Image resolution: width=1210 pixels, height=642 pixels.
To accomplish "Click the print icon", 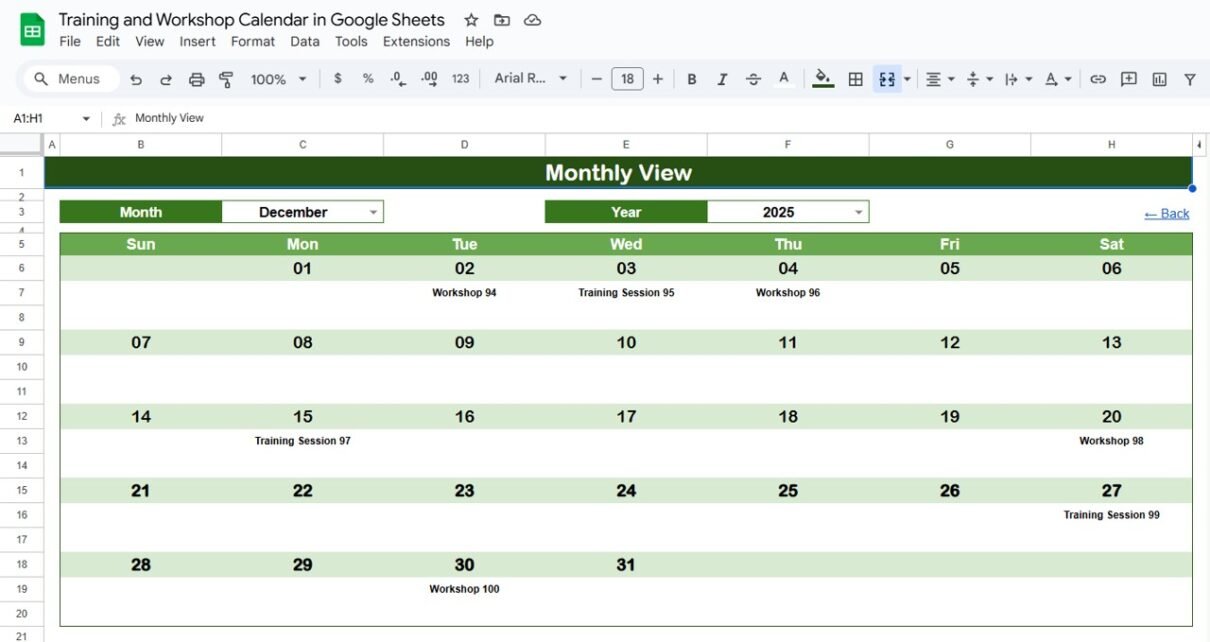I will click(196, 79).
